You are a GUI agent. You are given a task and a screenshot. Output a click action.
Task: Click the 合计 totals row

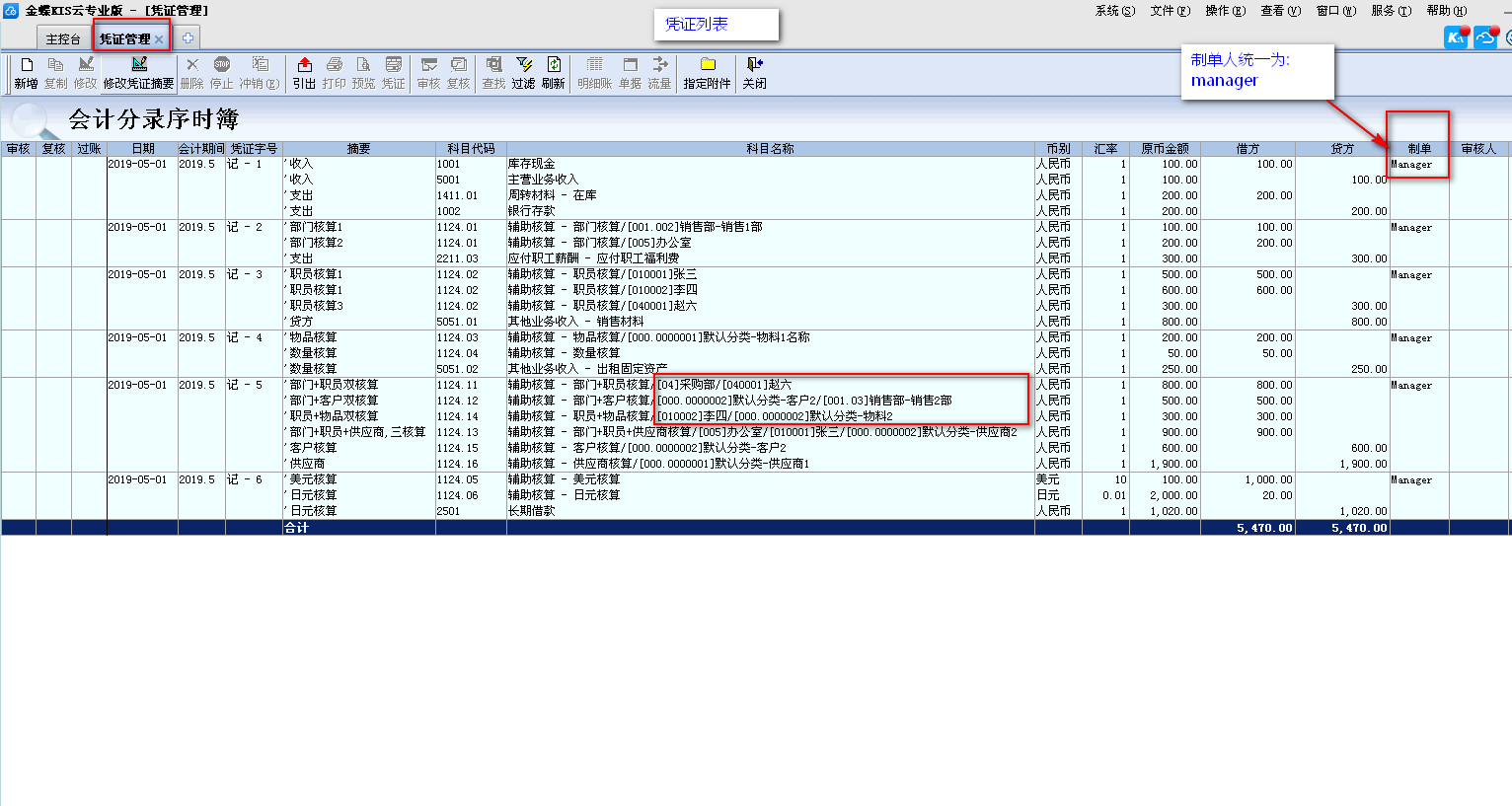pos(296,528)
